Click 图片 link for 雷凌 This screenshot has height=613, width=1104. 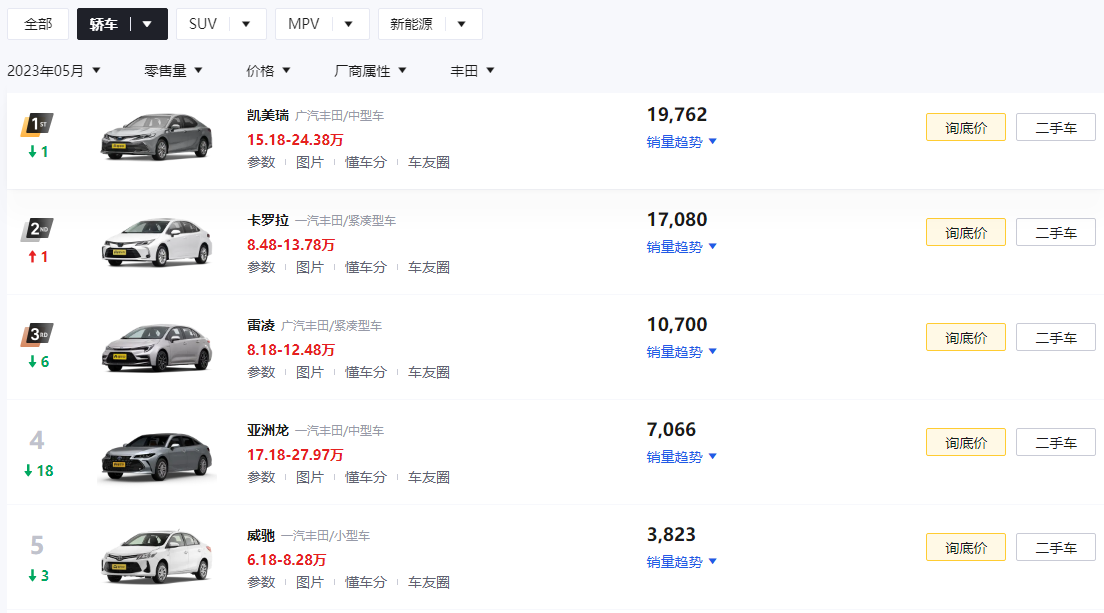click(x=310, y=372)
